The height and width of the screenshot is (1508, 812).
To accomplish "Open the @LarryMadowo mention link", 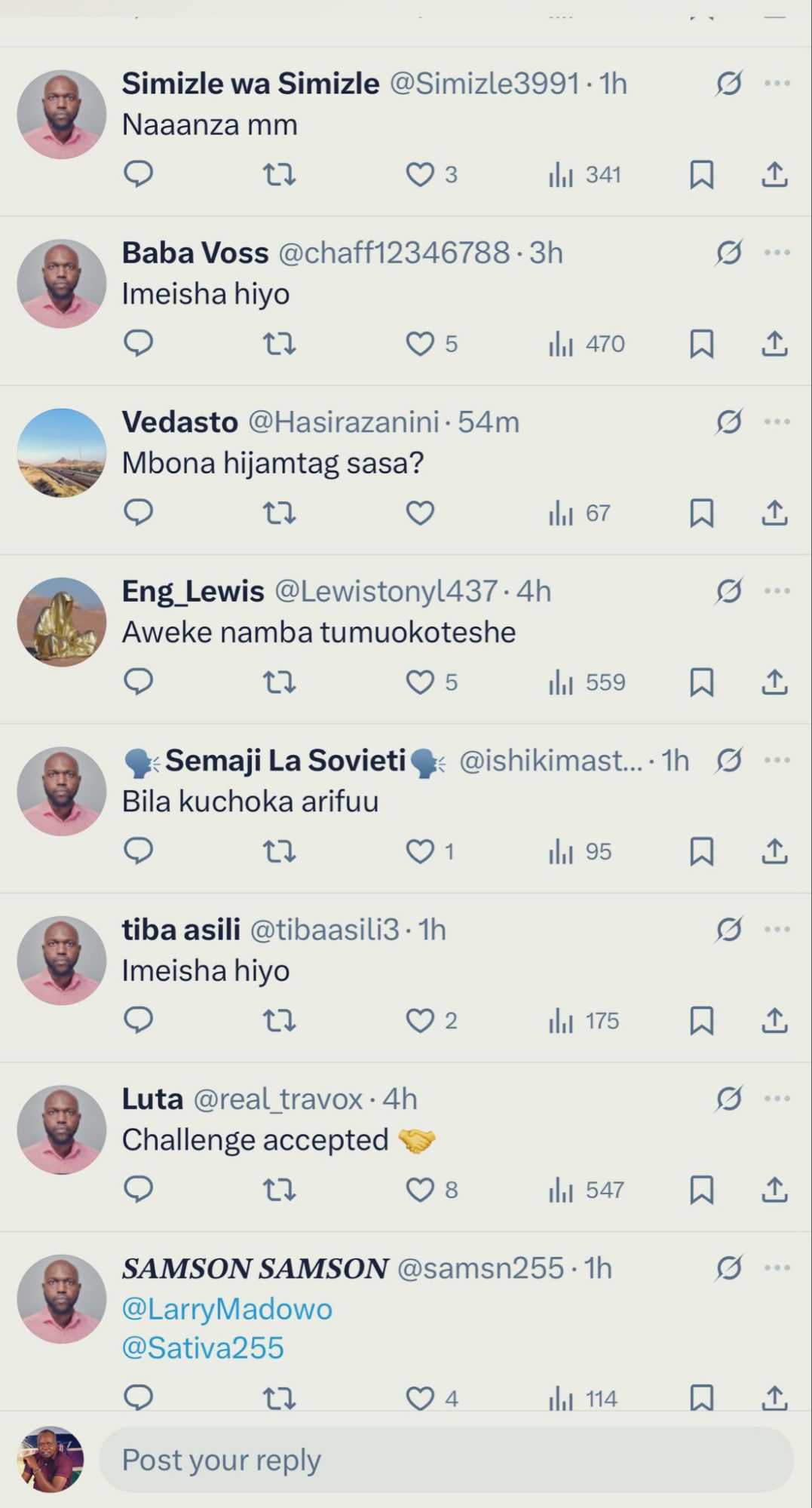I will pos(227,1309).
